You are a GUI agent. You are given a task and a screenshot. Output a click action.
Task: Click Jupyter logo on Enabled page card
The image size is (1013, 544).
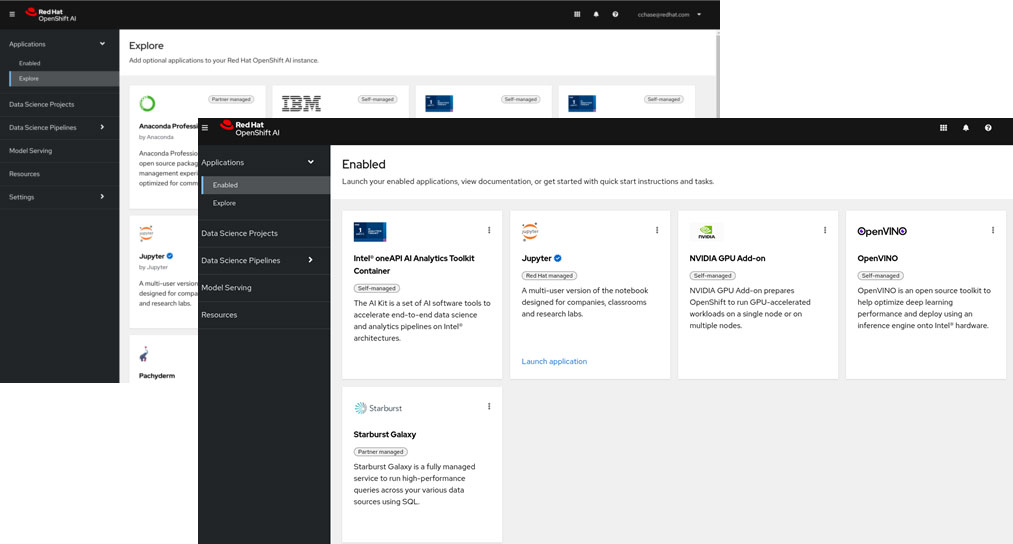(530, 231)
